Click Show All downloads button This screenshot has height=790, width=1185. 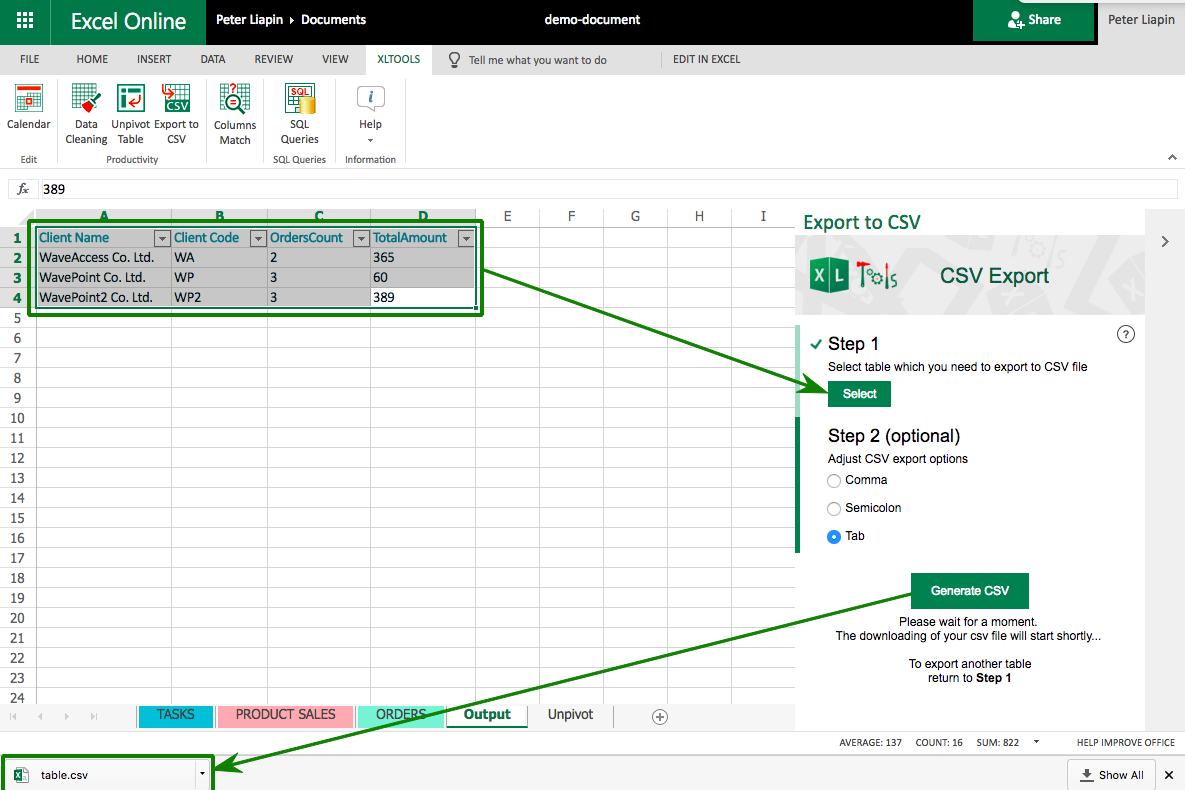pyautogui.click(x=1111, y=775)
